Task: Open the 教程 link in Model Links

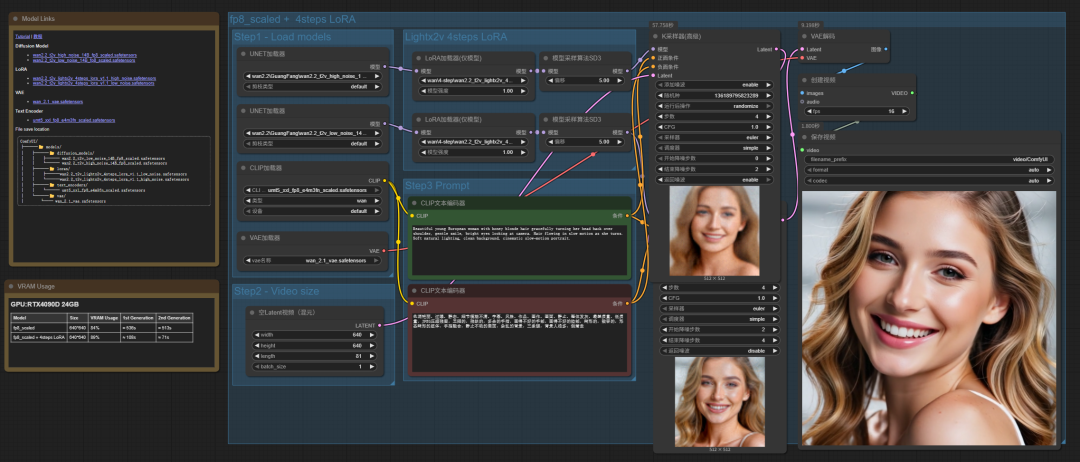Action: (x=38, y=36)
